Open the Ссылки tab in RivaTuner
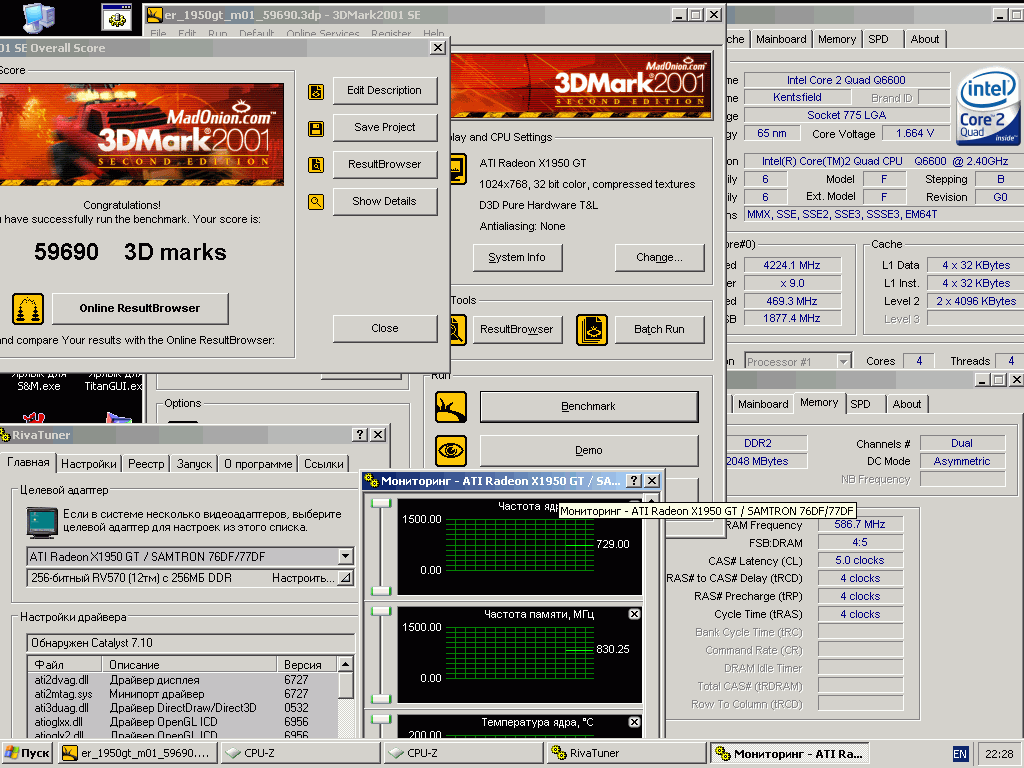Screen dimensions: 1024x768 coord(324,464)
